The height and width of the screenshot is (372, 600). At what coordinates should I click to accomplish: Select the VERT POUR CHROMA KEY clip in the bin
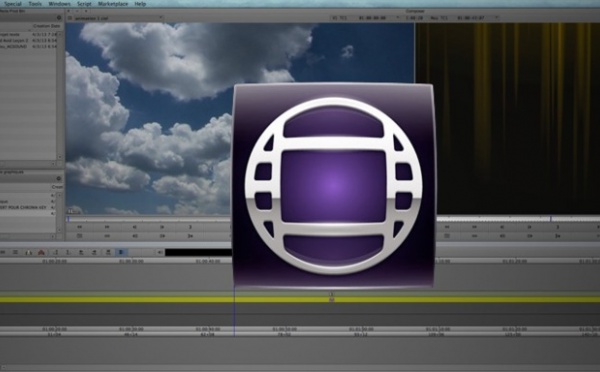[x=23, y=207]
